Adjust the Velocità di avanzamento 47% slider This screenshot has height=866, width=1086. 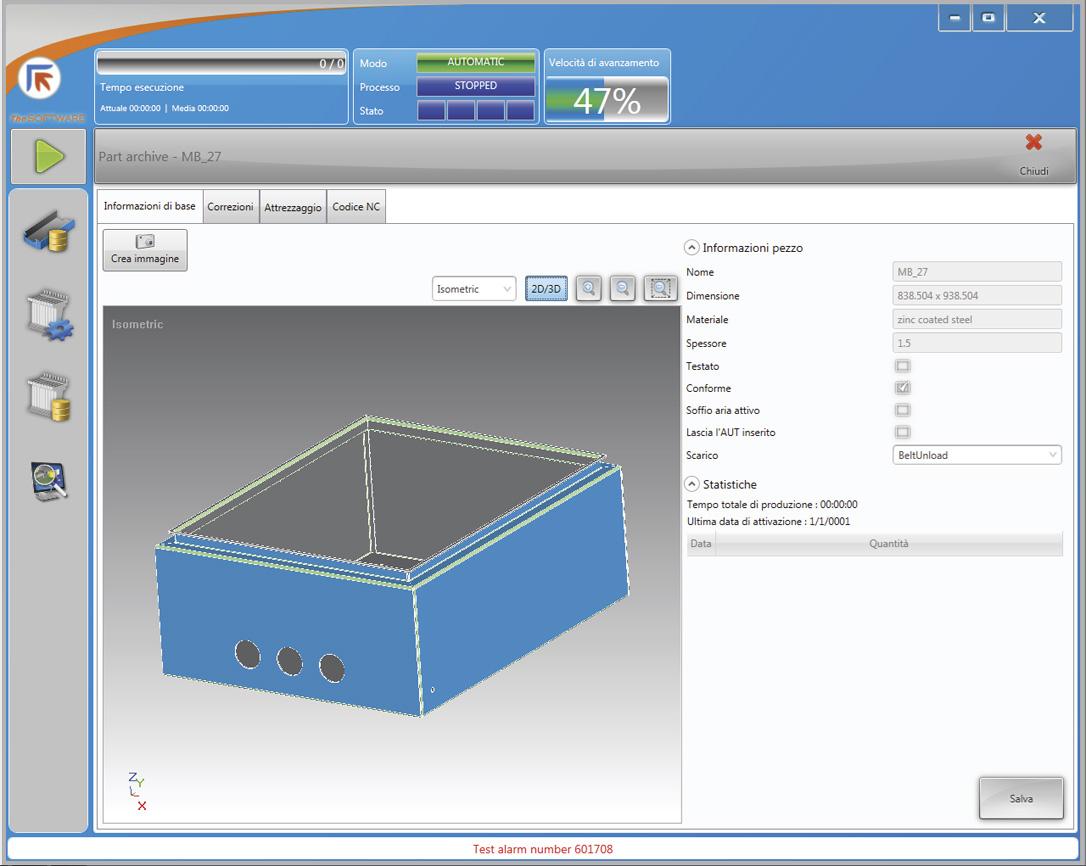(606, 101)
